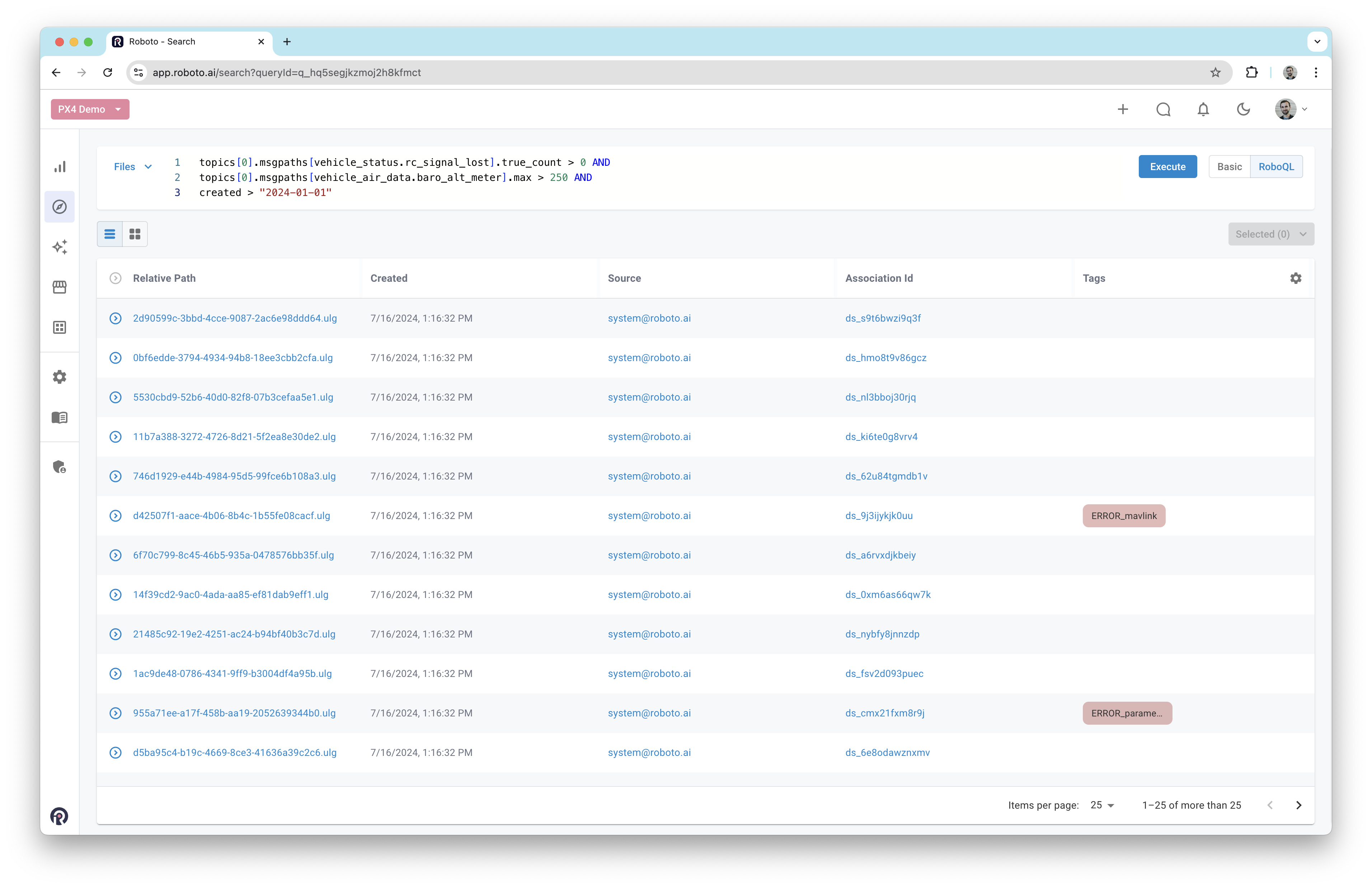
Task: Select the RoboQL query mode tab
Action: pyautogui.click(x=1276, y=167)
